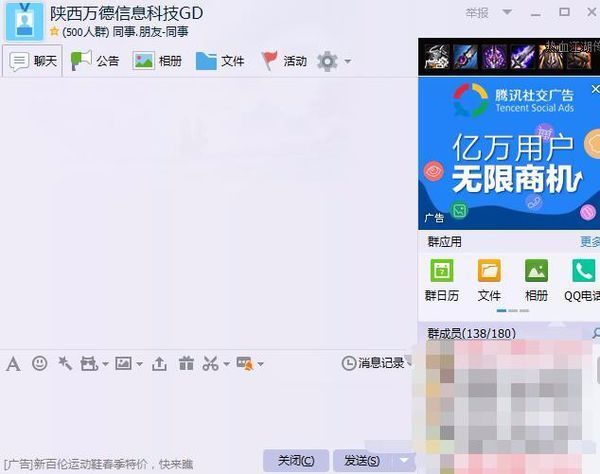Screen dimensions: 600x474
Task: Click the 亿万用户 无限商机 ad banner
Action: (509, 153)
